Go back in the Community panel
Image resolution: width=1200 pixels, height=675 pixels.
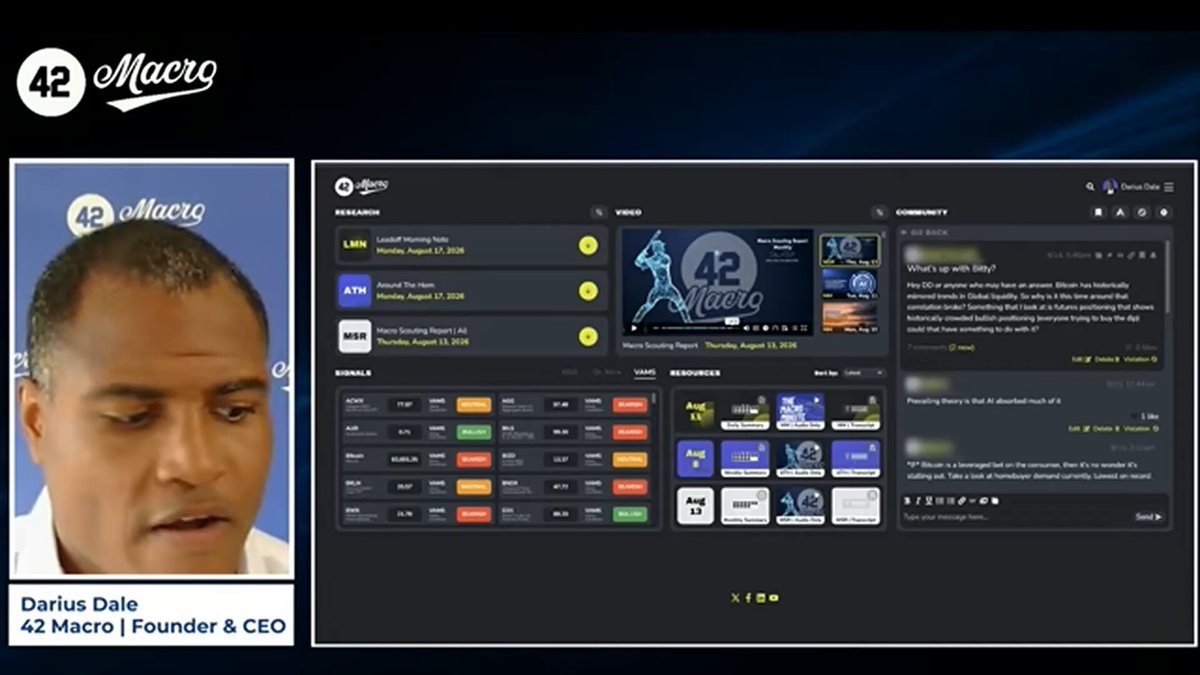pyautogui.click(x=925, y=232)
